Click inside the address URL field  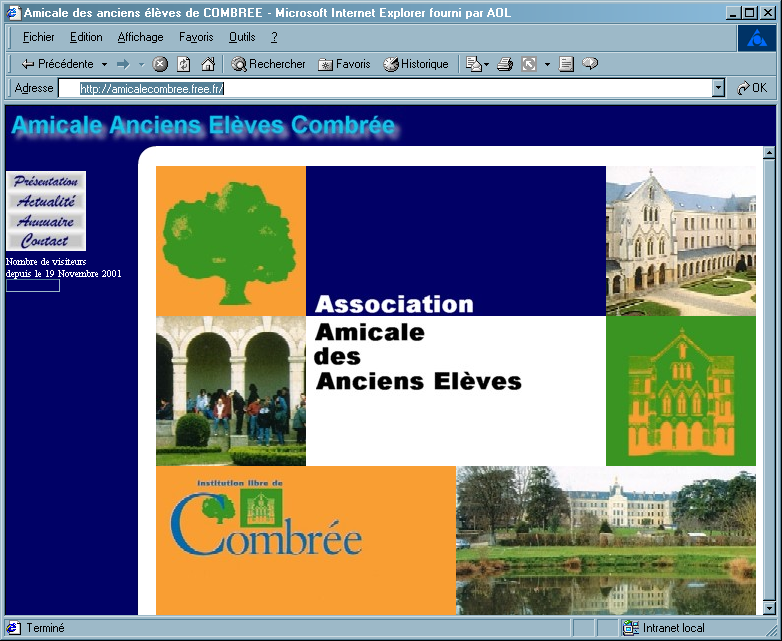[400, 88]
